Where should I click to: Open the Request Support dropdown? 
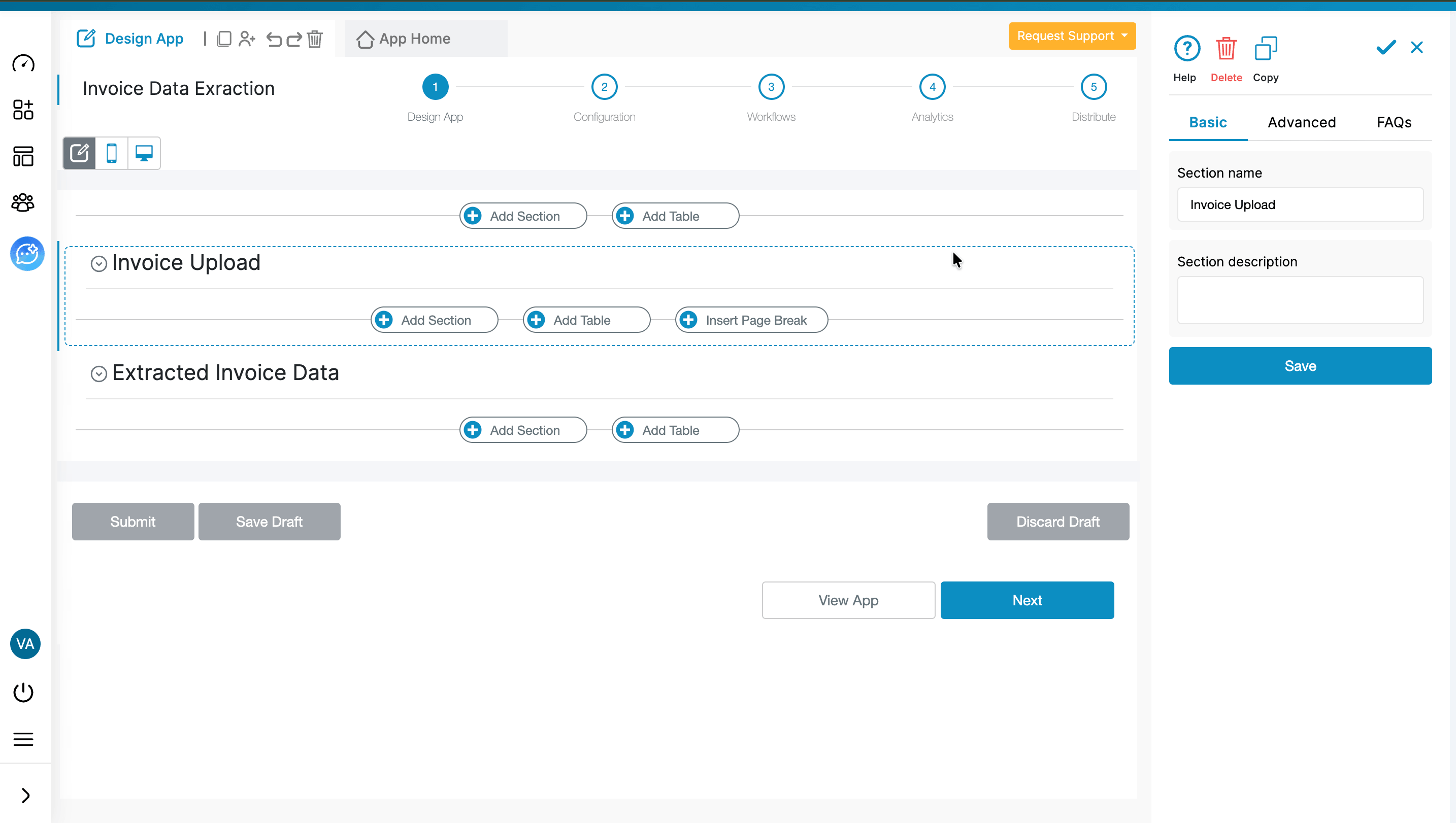[x=1072, y=36]
